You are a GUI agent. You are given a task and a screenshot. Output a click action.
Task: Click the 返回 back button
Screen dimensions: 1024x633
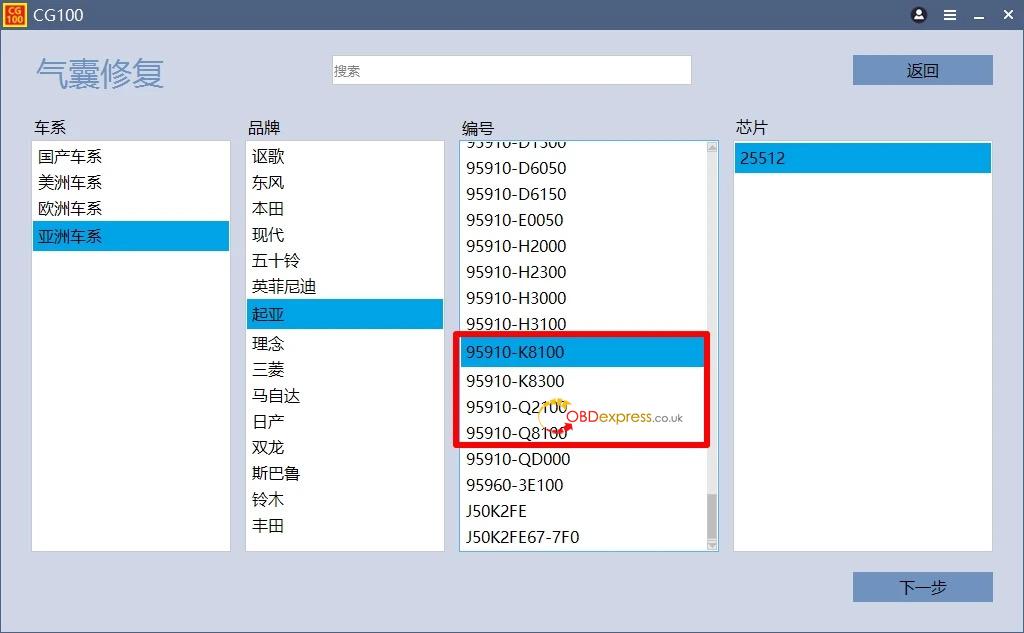(x=922, y=70)
